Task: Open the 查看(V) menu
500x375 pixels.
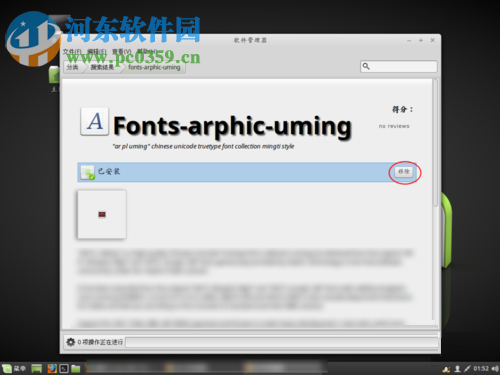Action: tap(122, 52)
